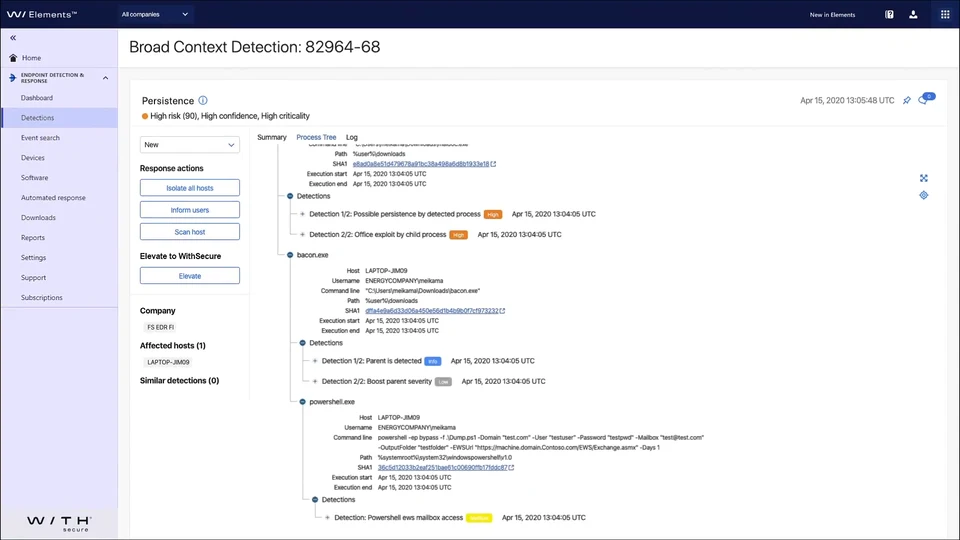
Task: Open external link icon beside powershell.exe SHA1
Action: tap(511, 468)
